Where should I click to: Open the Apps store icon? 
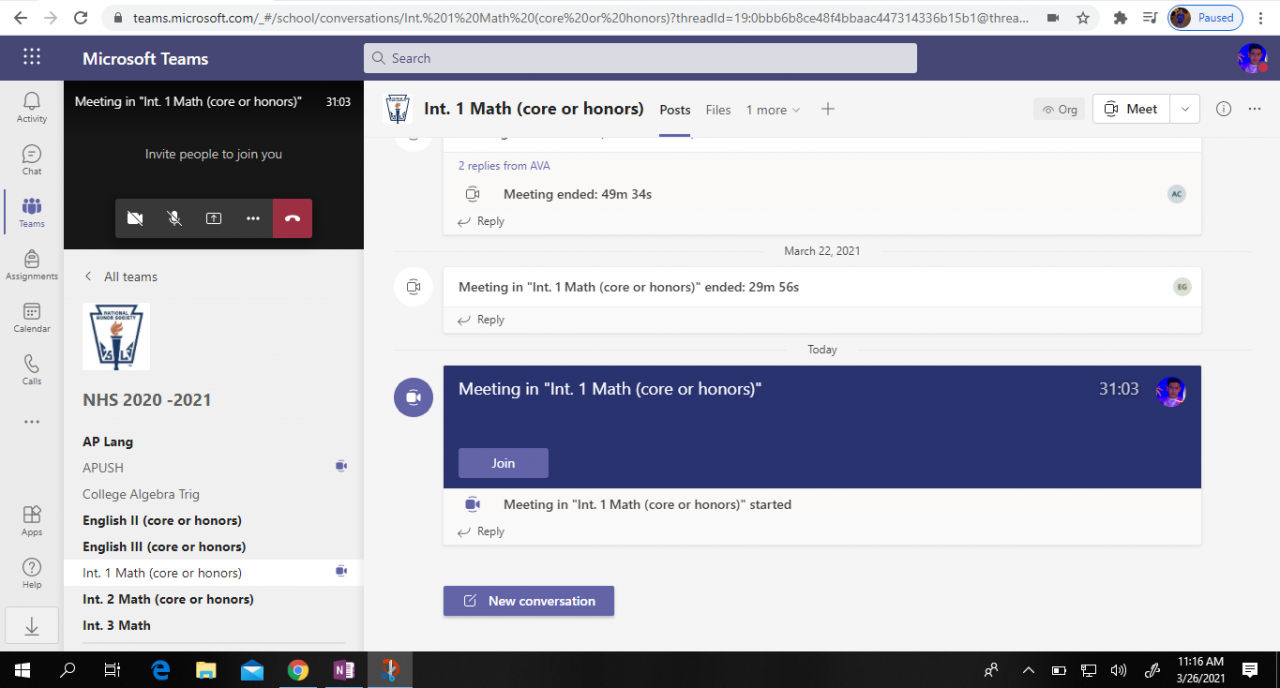(32, 520)
